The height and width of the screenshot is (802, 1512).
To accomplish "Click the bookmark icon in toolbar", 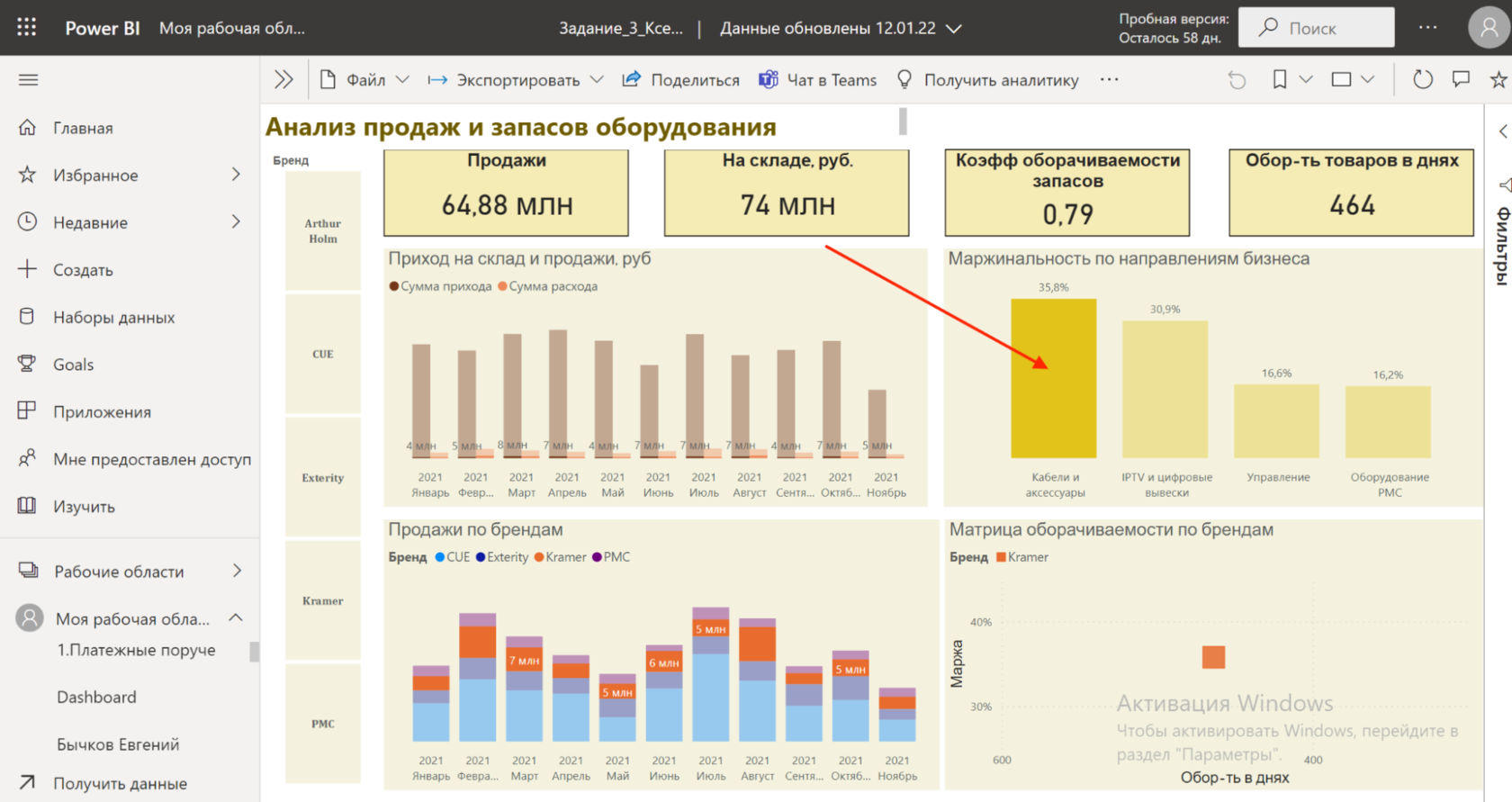I will 1279,80.
